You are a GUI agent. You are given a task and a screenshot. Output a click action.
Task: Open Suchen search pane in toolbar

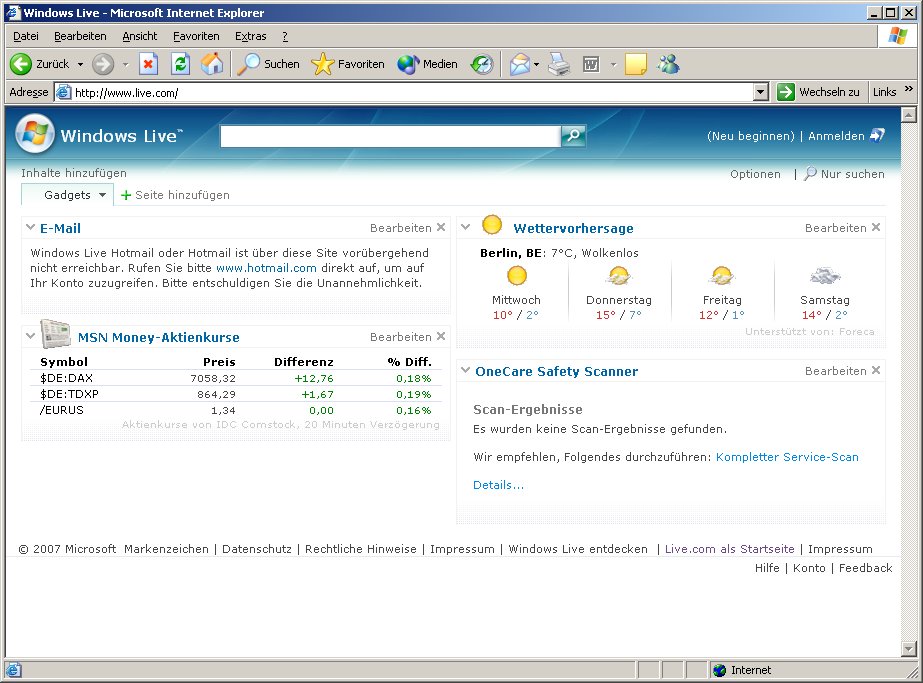point(268,64)
